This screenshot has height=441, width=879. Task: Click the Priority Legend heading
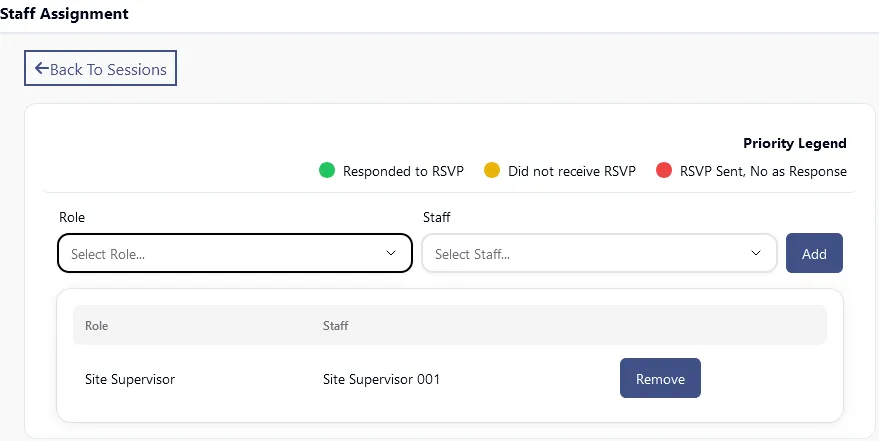794,143
